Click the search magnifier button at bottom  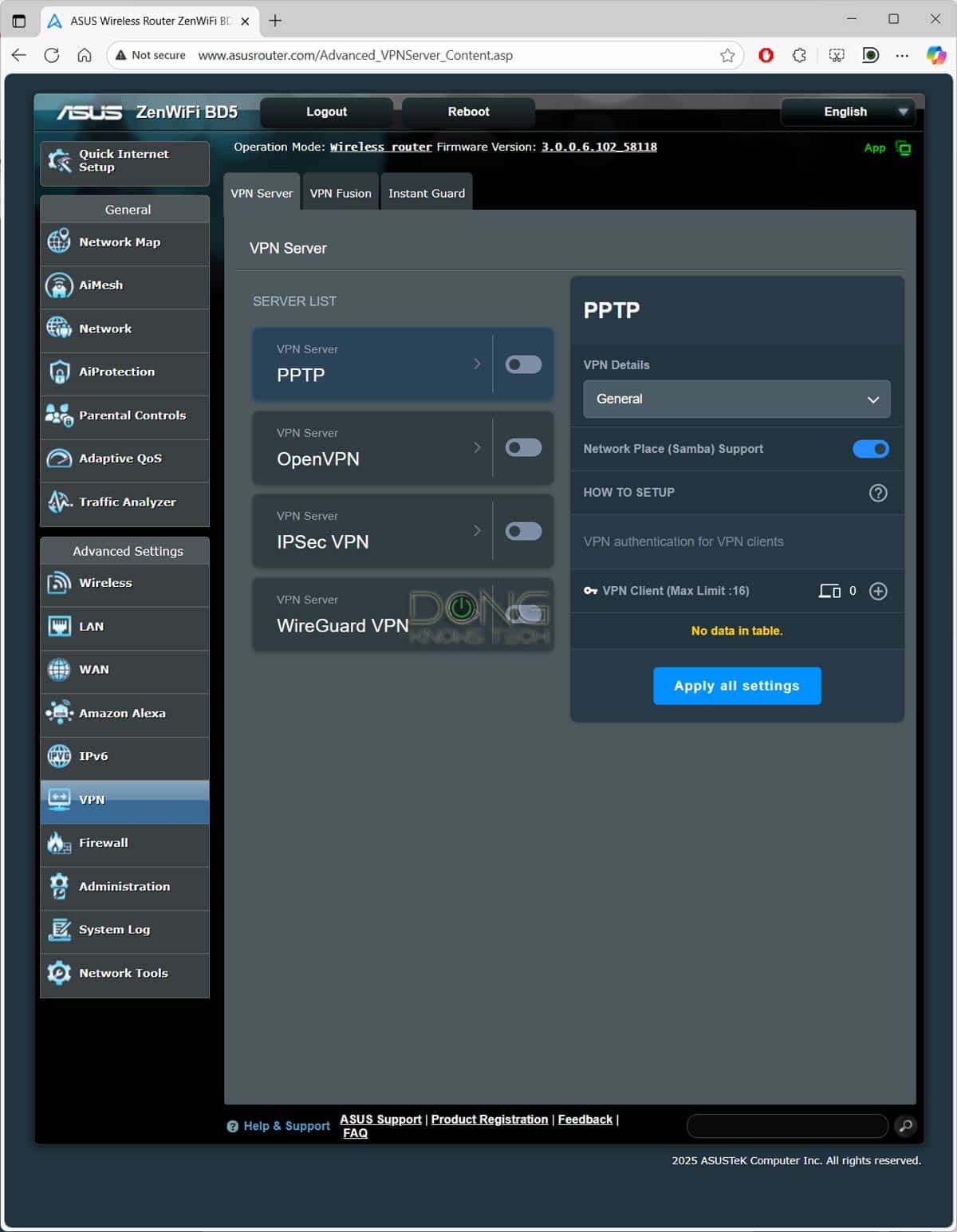point(905,1126)
